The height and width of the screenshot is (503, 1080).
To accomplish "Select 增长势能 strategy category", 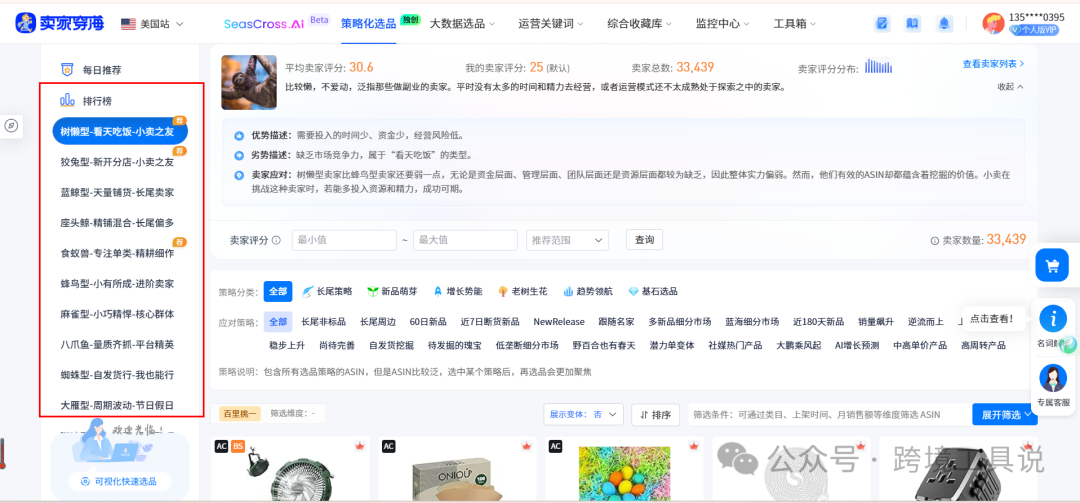I will (457, 291).
